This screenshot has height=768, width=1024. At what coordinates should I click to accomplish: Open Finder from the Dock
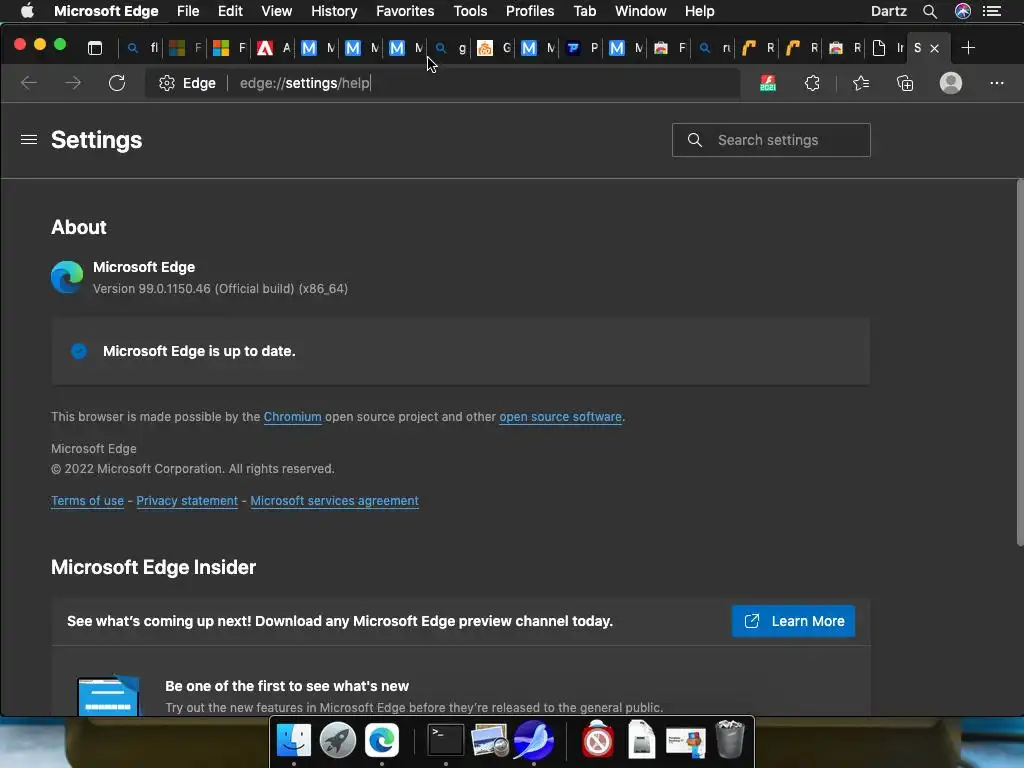point(294,741)
